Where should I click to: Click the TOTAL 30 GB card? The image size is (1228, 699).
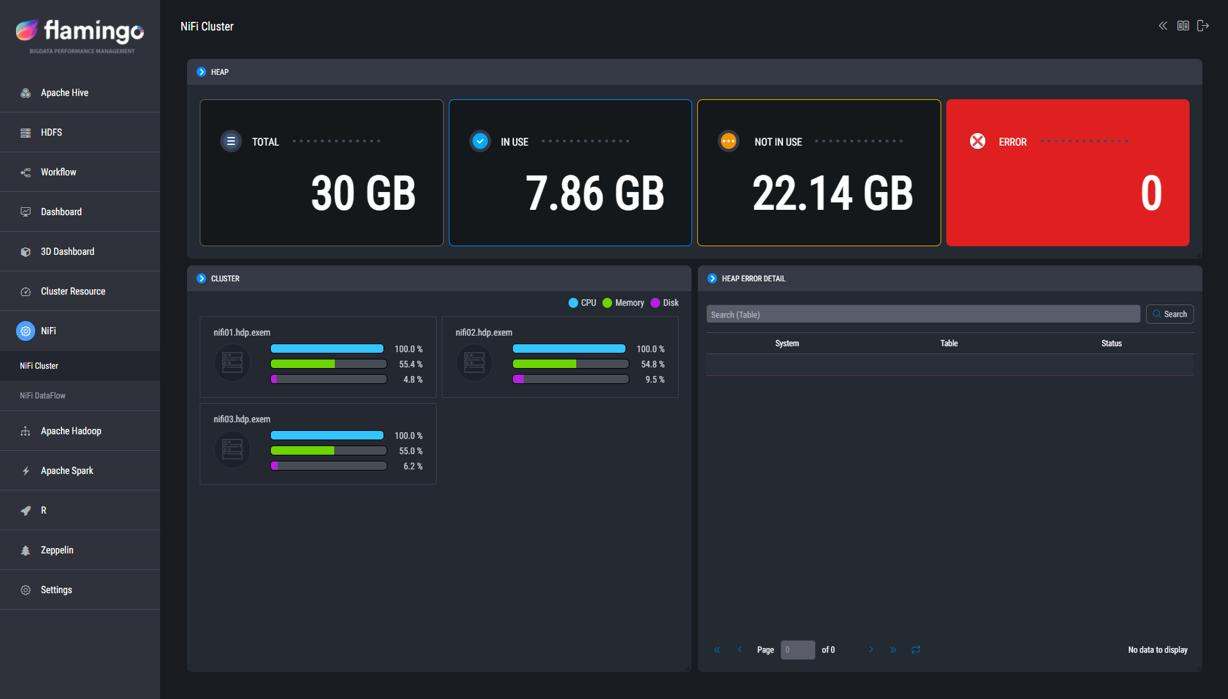point(321,172)
